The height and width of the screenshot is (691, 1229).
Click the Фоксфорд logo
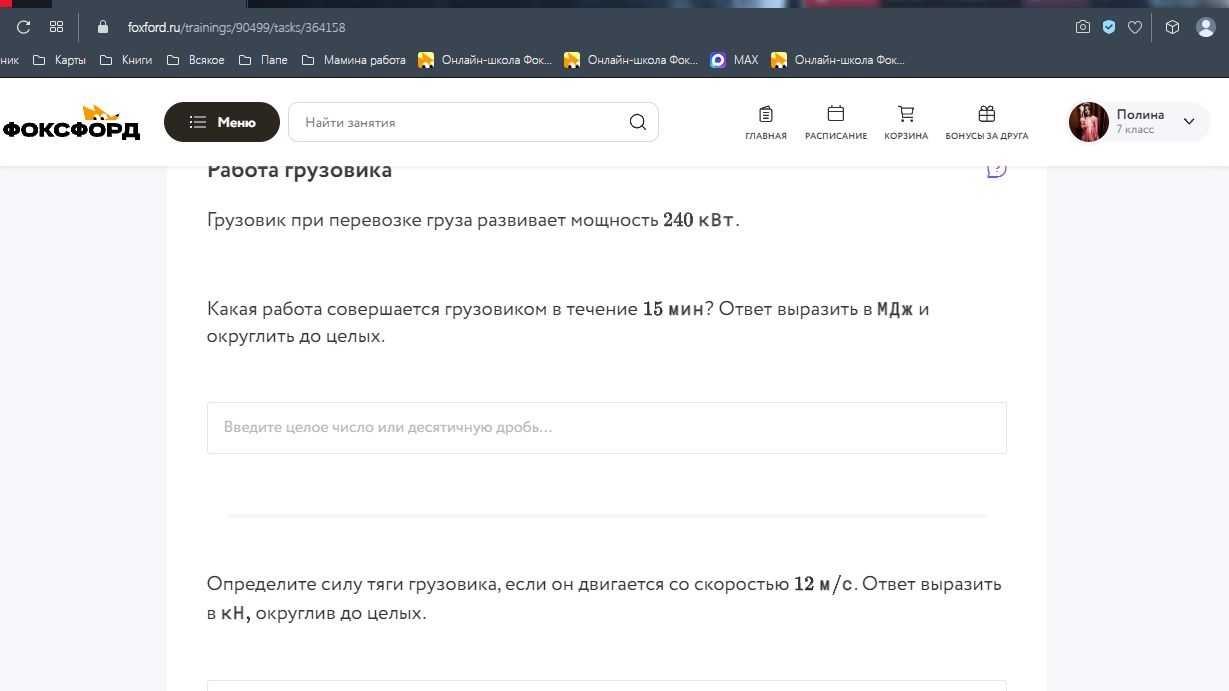pyautogui.click(x=72, y=122)
